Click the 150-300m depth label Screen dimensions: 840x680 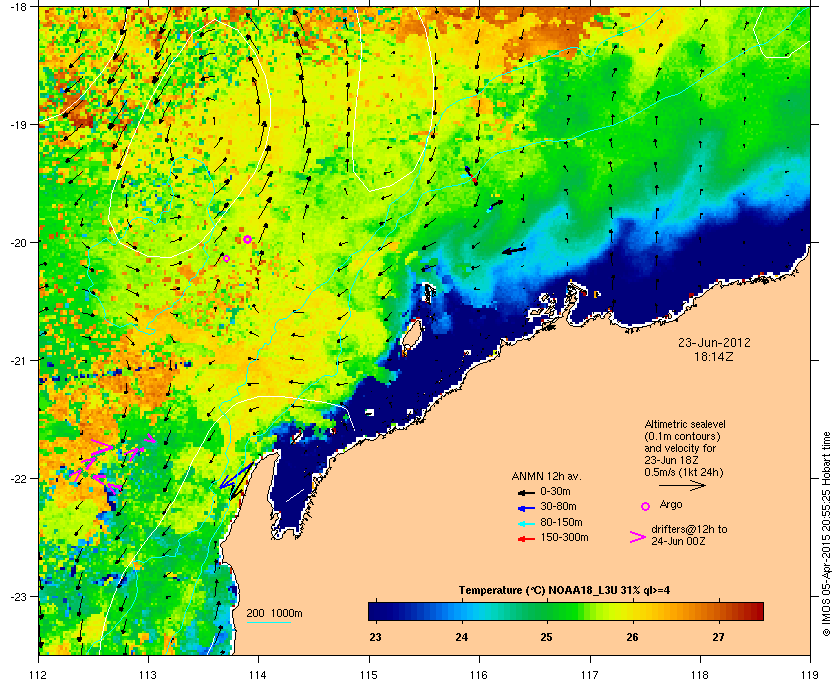pos(564,537)
